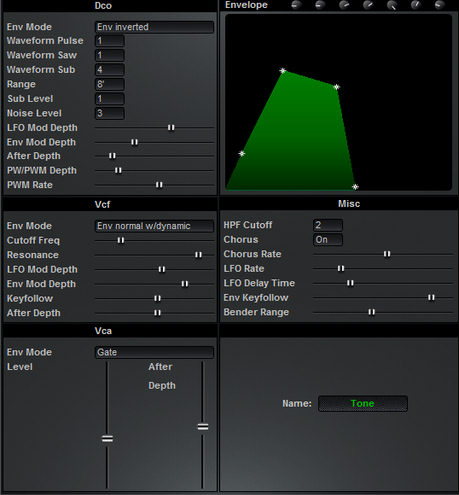Screen dimensions: 459x495
Task: Click the HPF Cutoff value box
Action: [x=328, y=225]
